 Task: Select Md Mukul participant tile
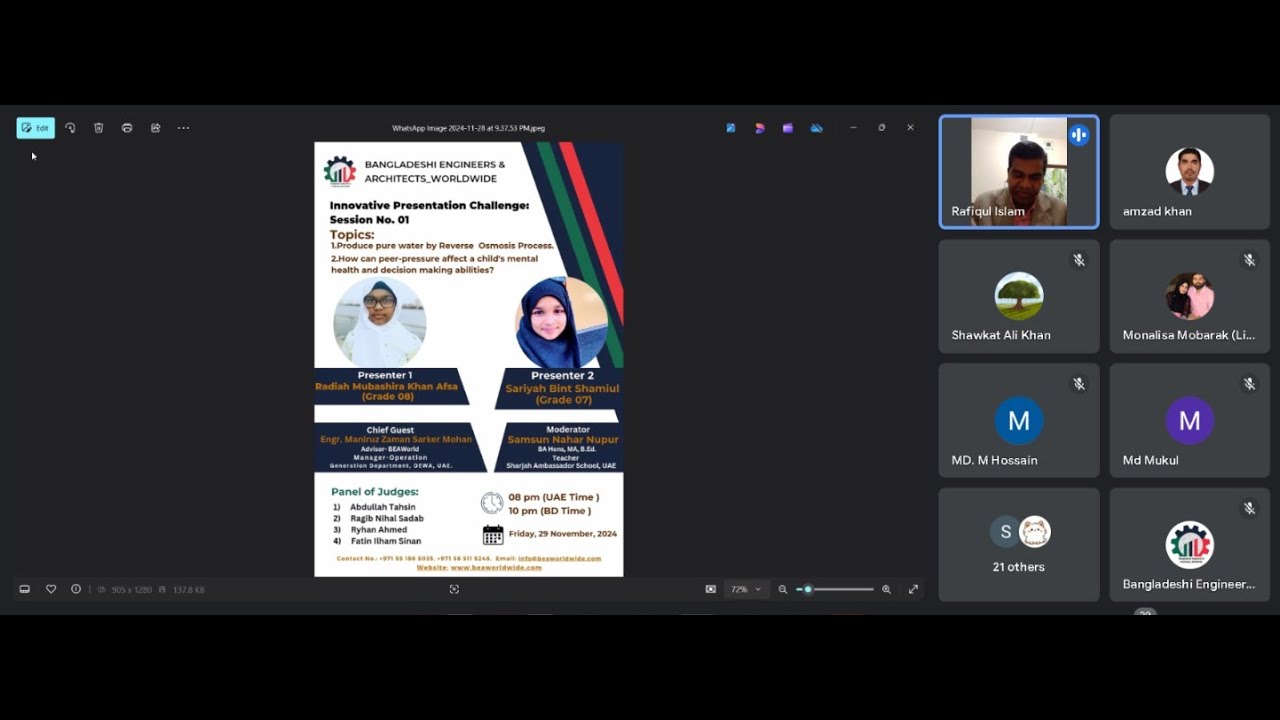pos(1190,421)
